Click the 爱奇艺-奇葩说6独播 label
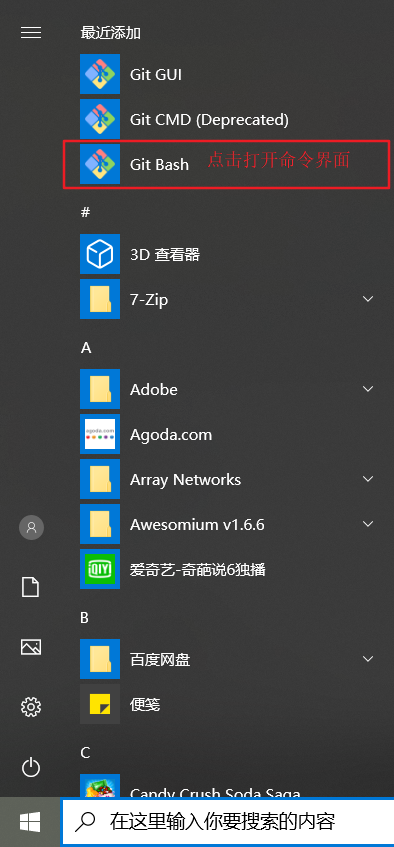This screenshot has height=847, width=394. click(198, 570)
